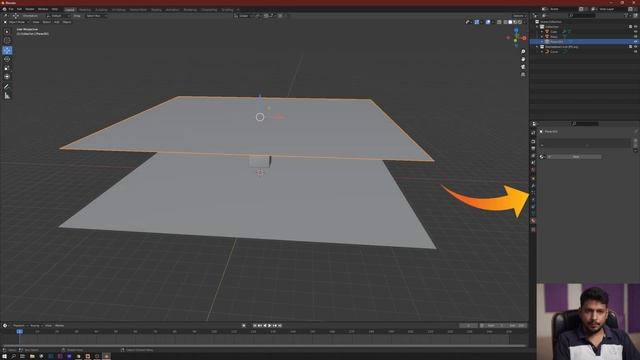Click the Blender logo menu icon

click(4, 9)
